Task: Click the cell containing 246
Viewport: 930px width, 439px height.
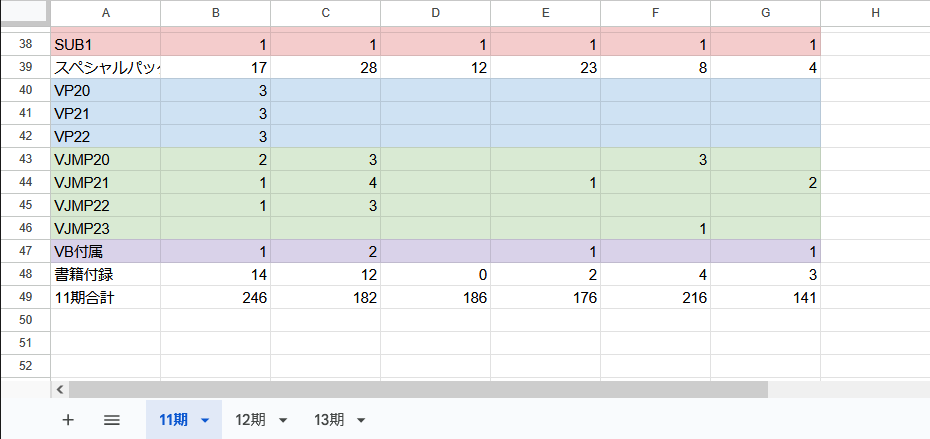Action: coord(215,297)
